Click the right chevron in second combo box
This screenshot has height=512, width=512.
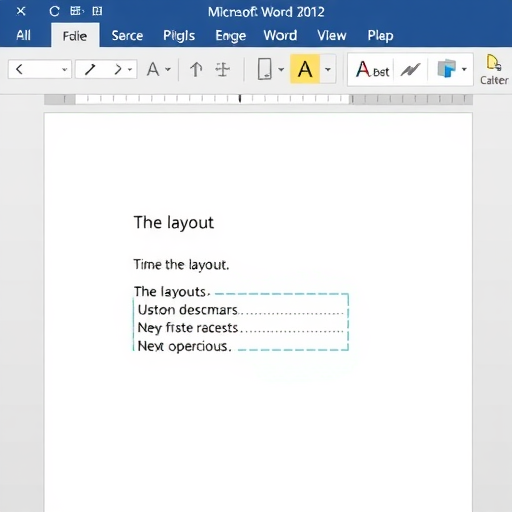(x=118, y=69)
